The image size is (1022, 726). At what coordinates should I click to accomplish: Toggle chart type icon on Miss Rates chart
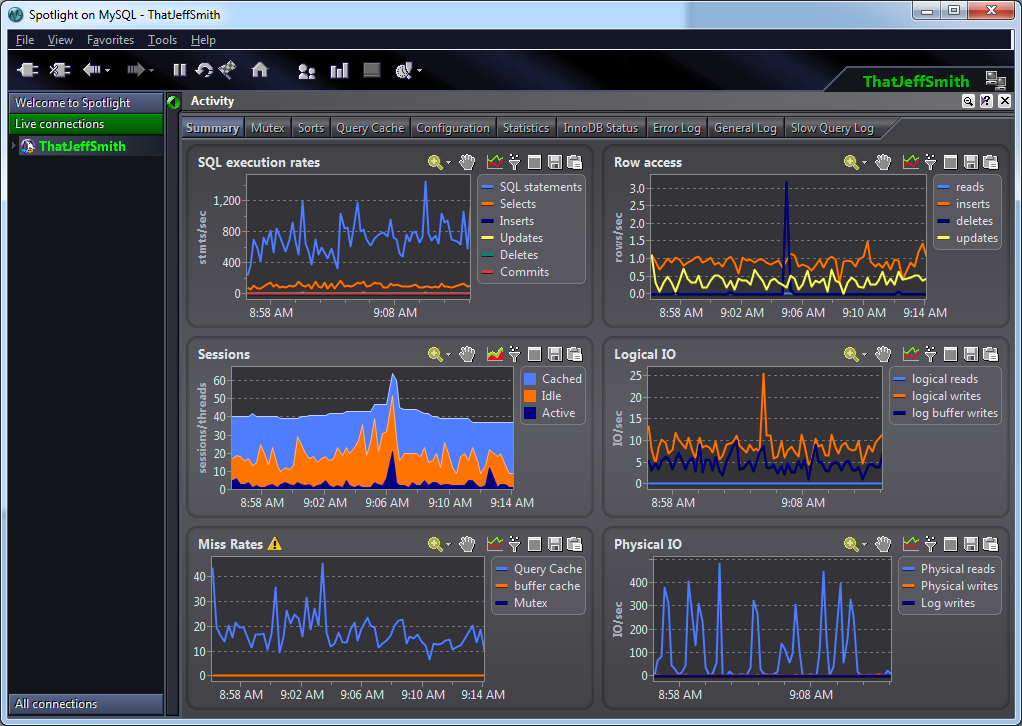pyautogui.click(x=495, y=543)
